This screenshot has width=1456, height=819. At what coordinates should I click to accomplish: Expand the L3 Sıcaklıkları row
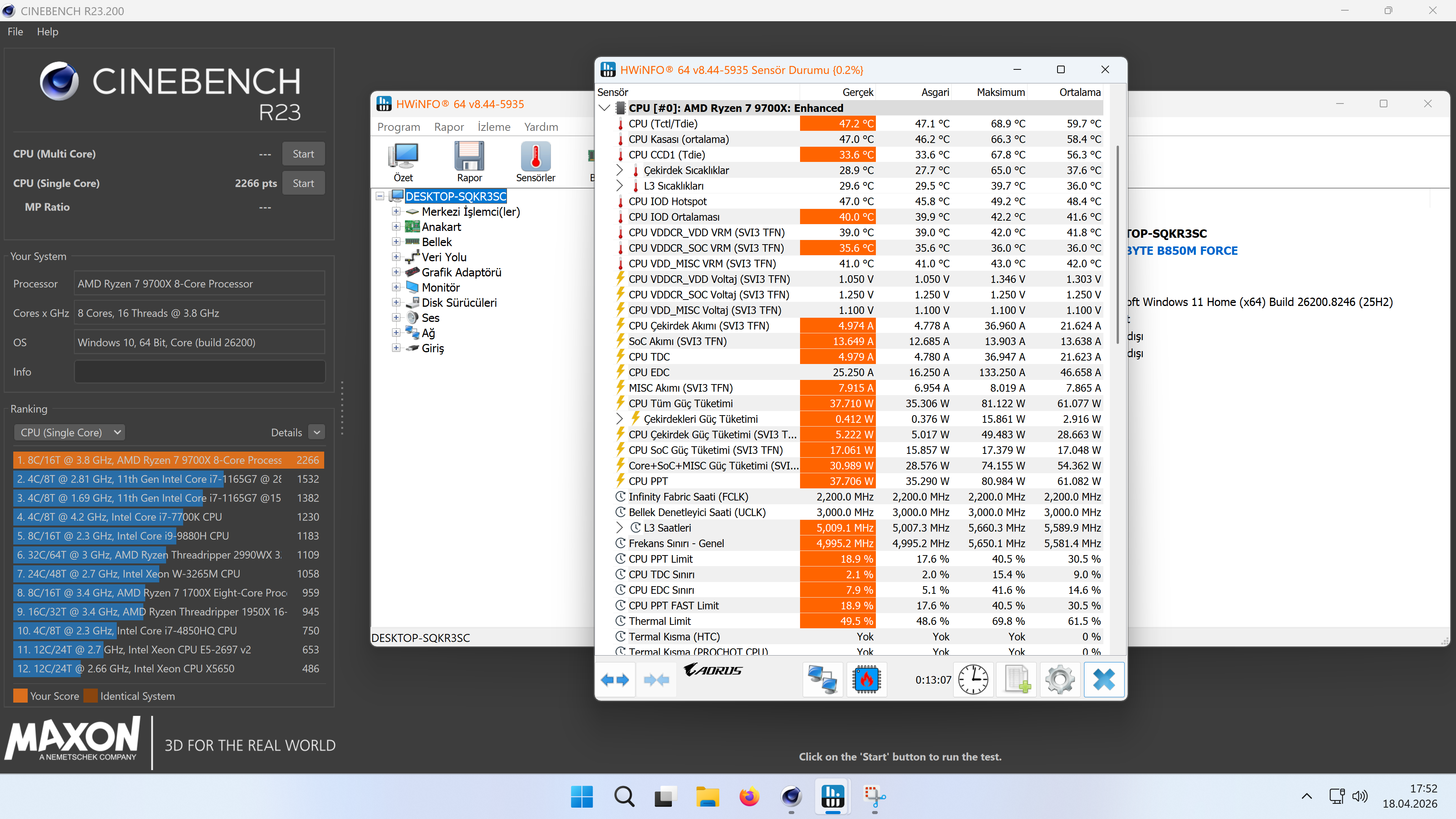coord(620,186)
